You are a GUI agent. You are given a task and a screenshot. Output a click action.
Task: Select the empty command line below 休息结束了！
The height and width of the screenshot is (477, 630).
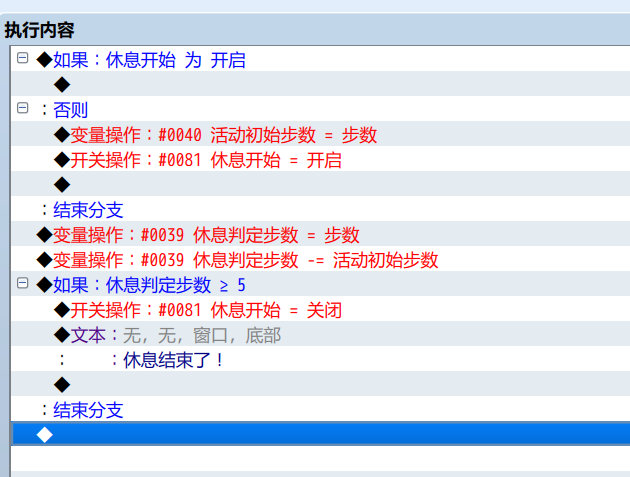(320, 384)
